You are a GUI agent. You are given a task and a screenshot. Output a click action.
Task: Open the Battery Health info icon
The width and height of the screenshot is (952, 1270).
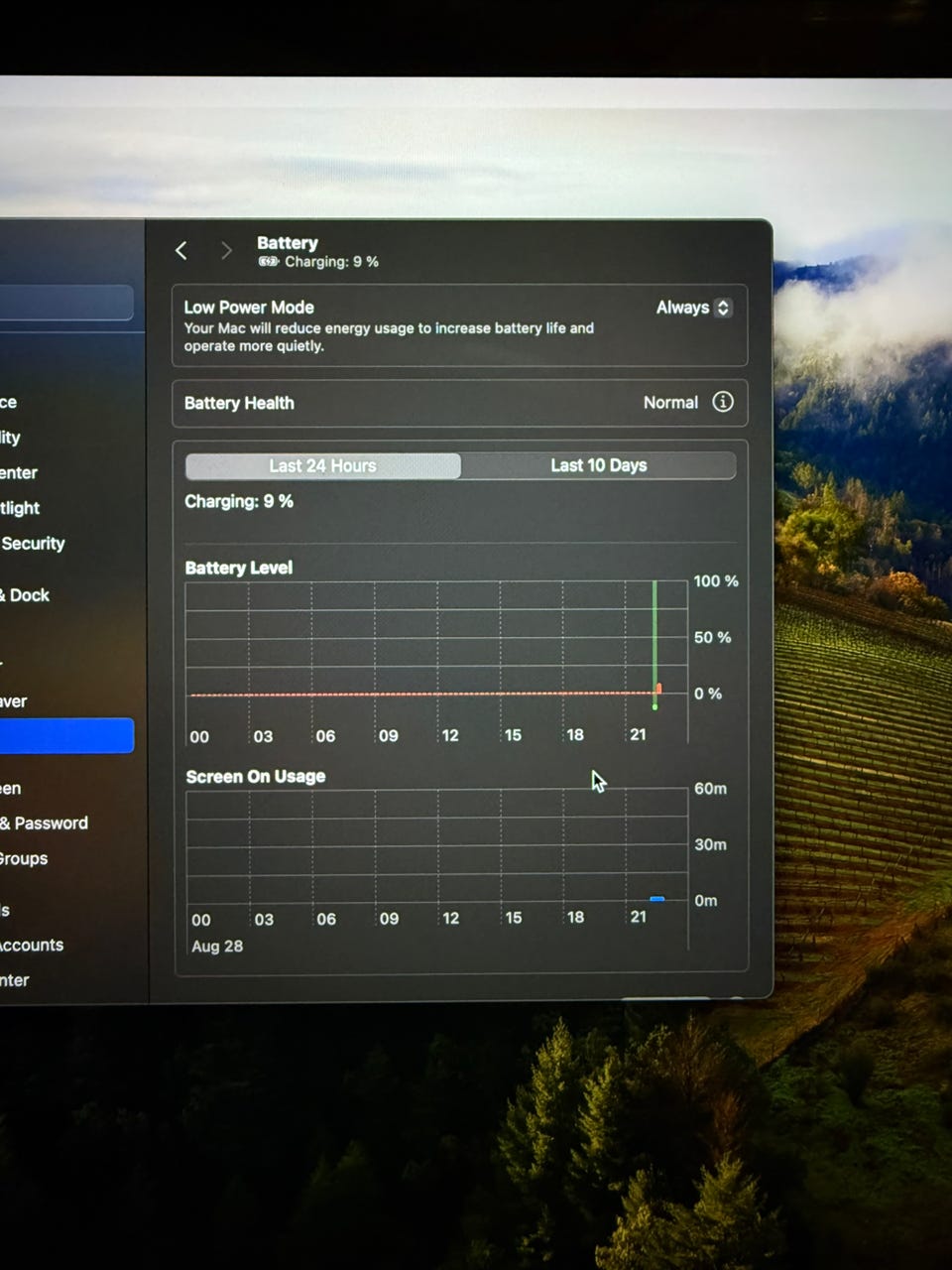(x=723, y=402)
